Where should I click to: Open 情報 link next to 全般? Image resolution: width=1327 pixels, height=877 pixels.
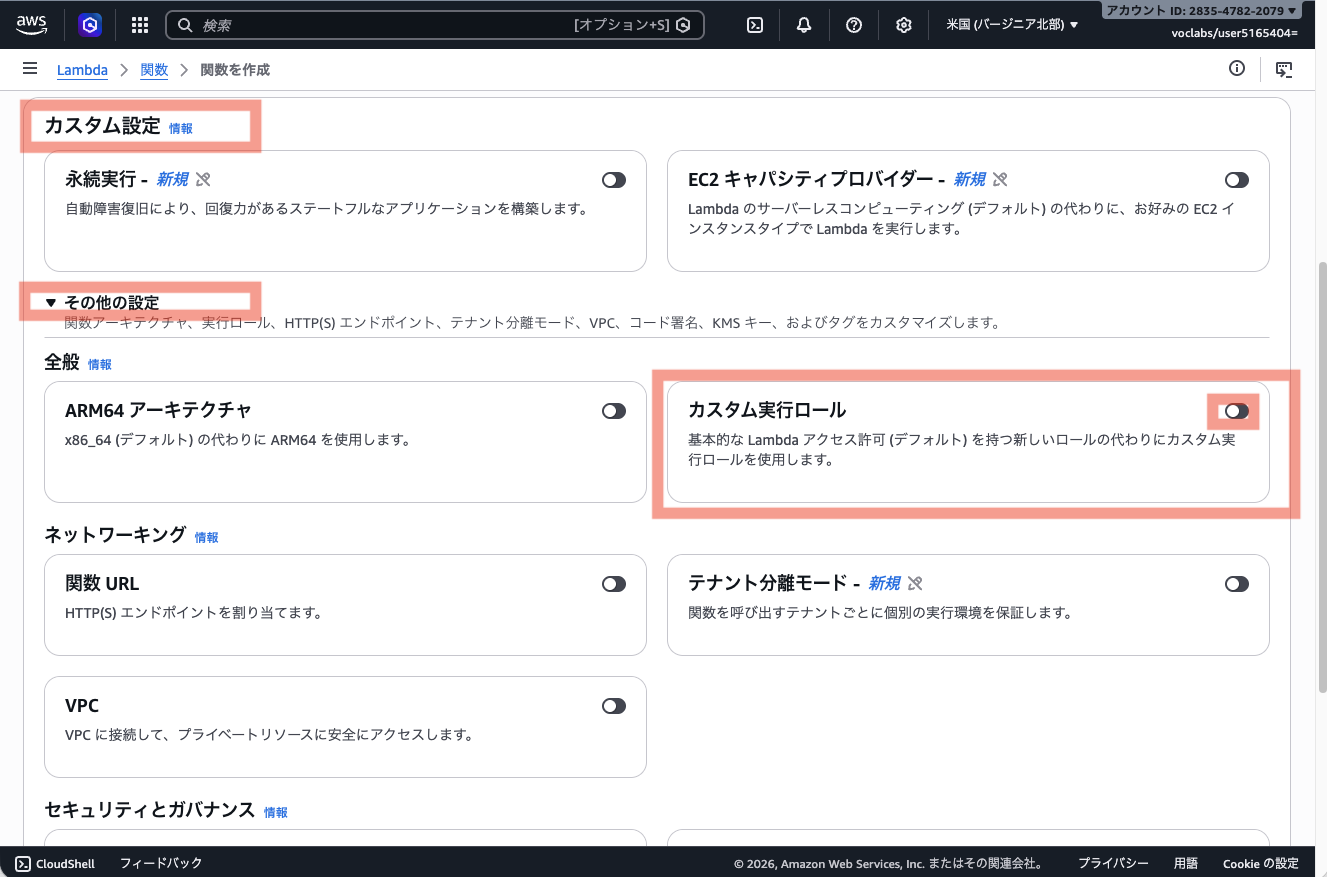click(100, 365)
